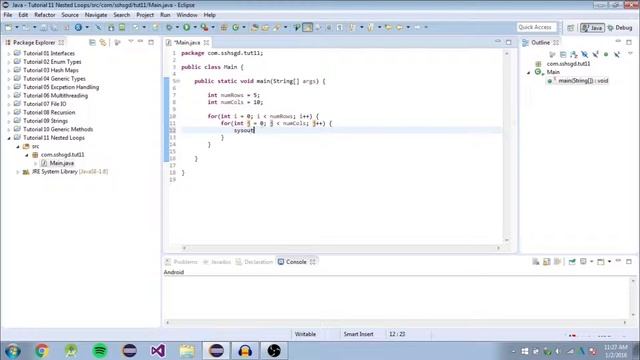Toggle Hide Fields in Outline toolbar

584,54
